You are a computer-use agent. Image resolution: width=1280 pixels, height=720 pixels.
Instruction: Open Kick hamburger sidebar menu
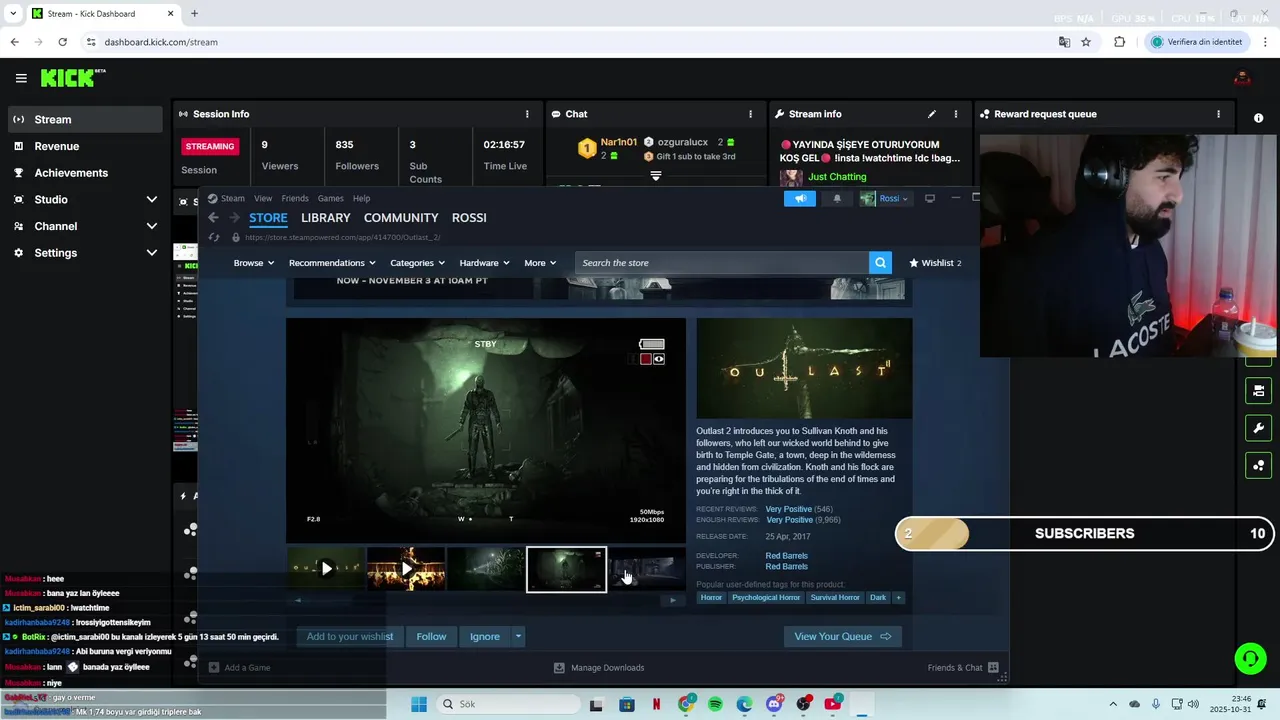click(x=21, y=78)
